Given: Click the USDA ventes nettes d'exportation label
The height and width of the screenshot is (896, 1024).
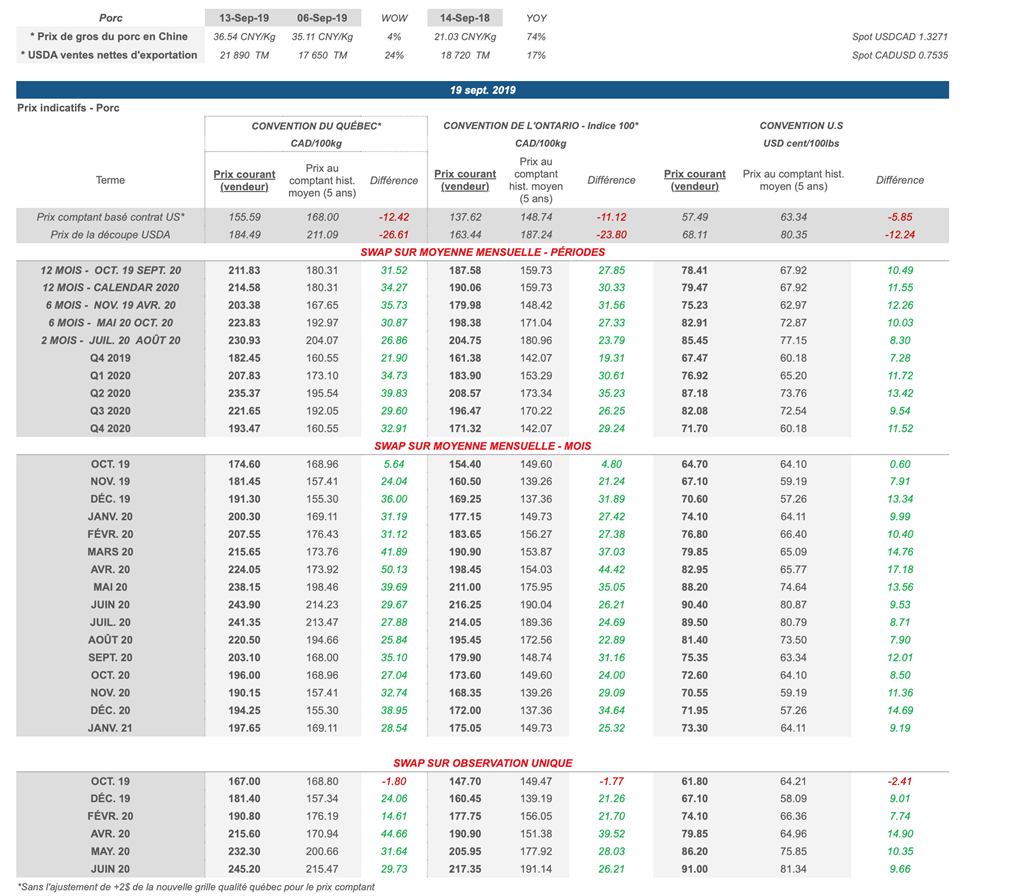Looking at the screenshot, I should pyautogui.click(x=108, y=55).
